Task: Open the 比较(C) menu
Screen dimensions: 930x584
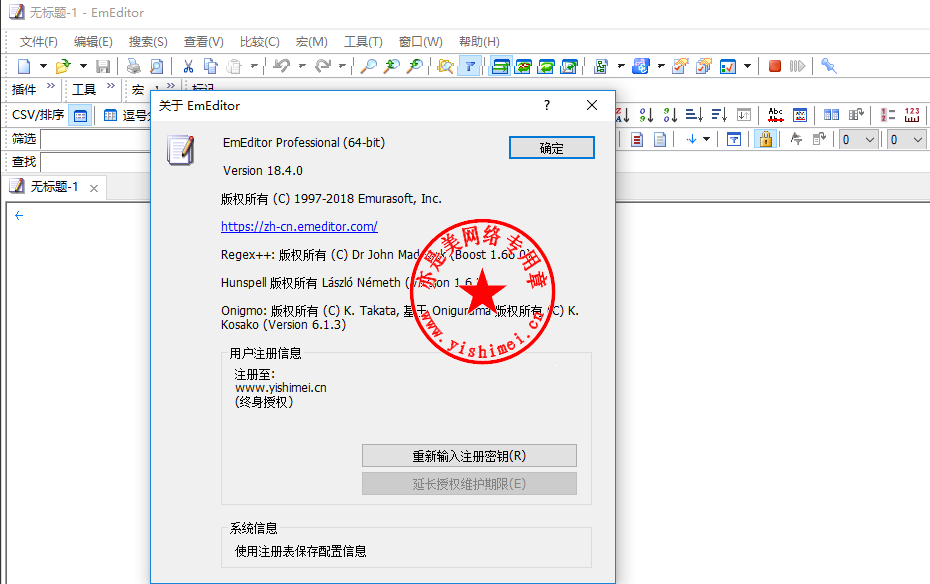Action: coord(260,42)
